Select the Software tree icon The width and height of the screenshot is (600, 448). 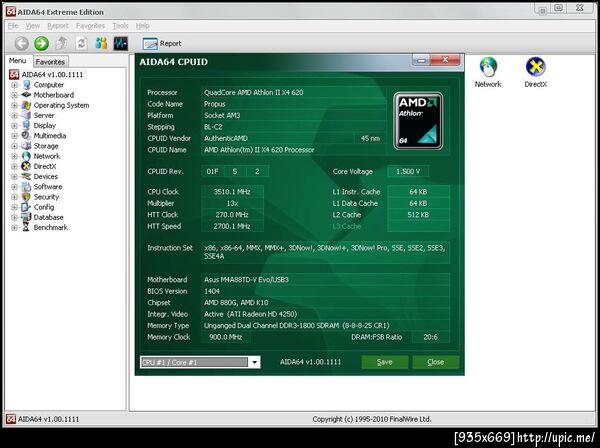26,187
